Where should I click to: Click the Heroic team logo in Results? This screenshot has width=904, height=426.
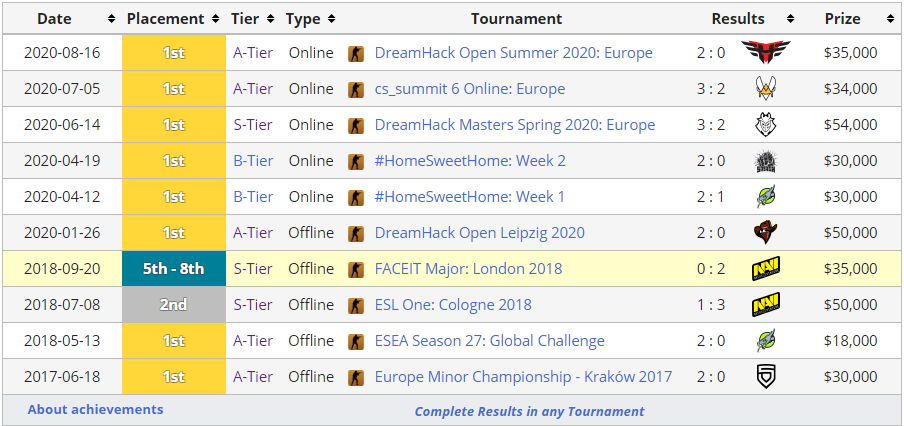(x=766, y=53)
